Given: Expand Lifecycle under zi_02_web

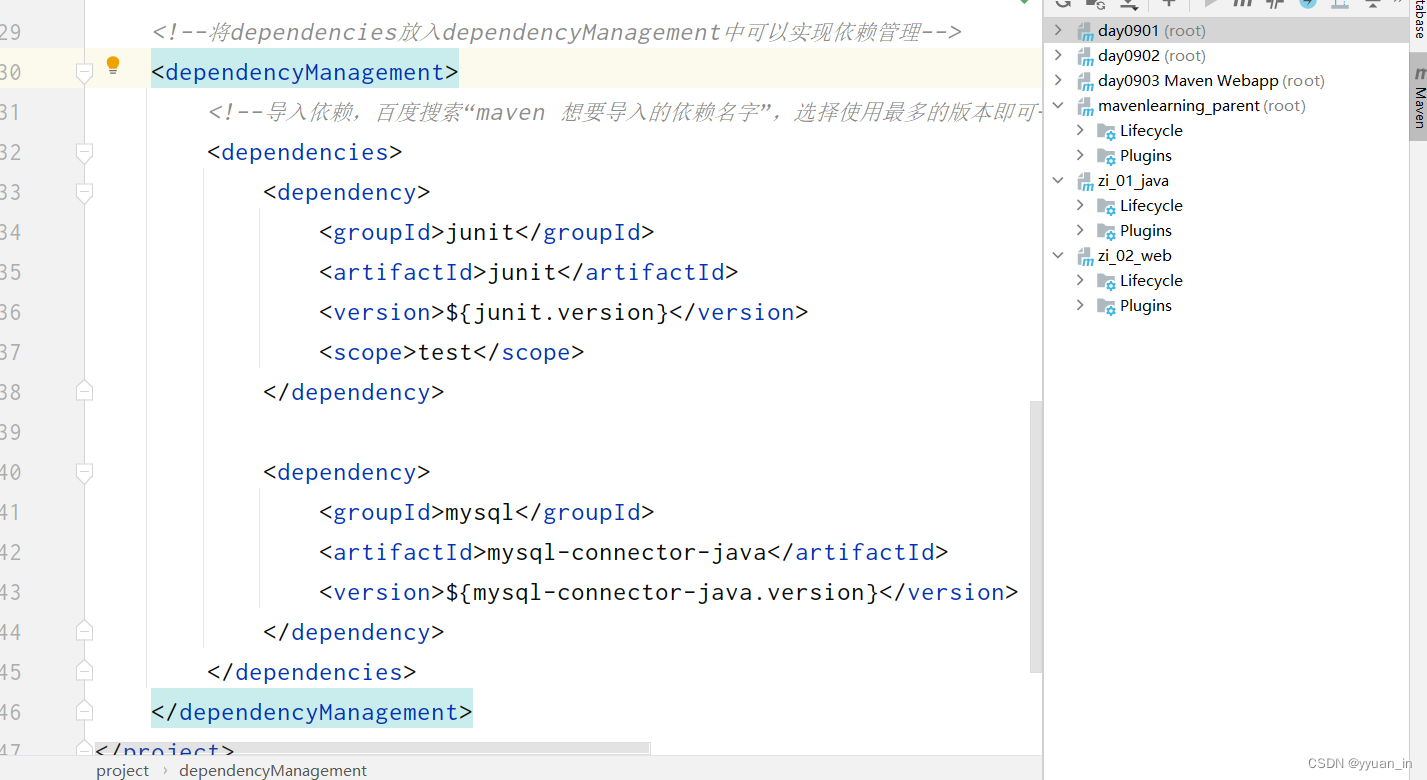Looking at the screenshot, I should pyautogui.click(x=1080, y=281).
